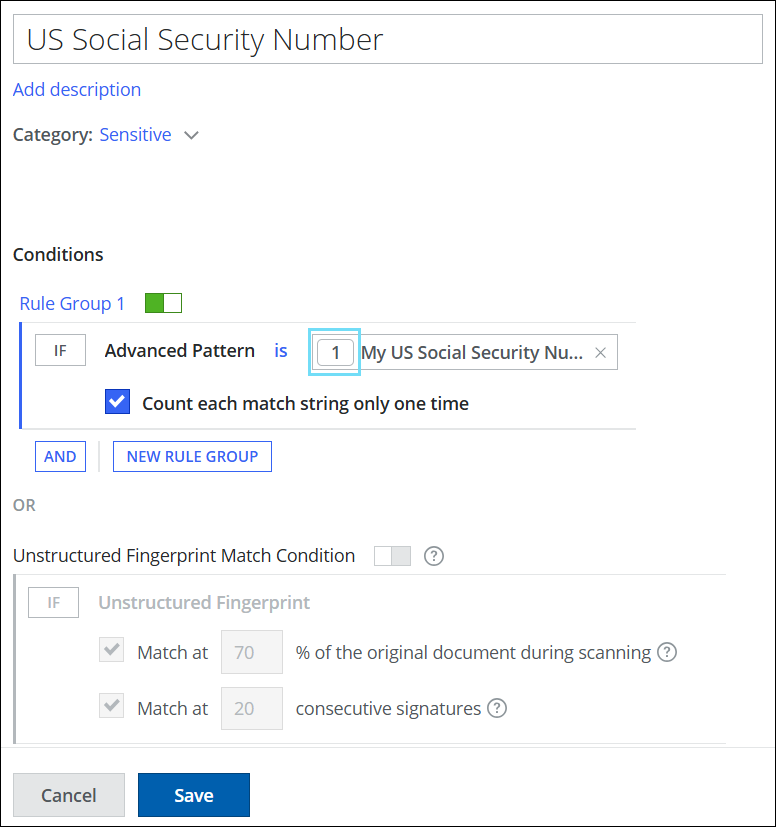Click the help icon beside Unstructured Fingerprint toggle
The width and height of the screenshot is (776, 827).
click(x=434, y=556)
